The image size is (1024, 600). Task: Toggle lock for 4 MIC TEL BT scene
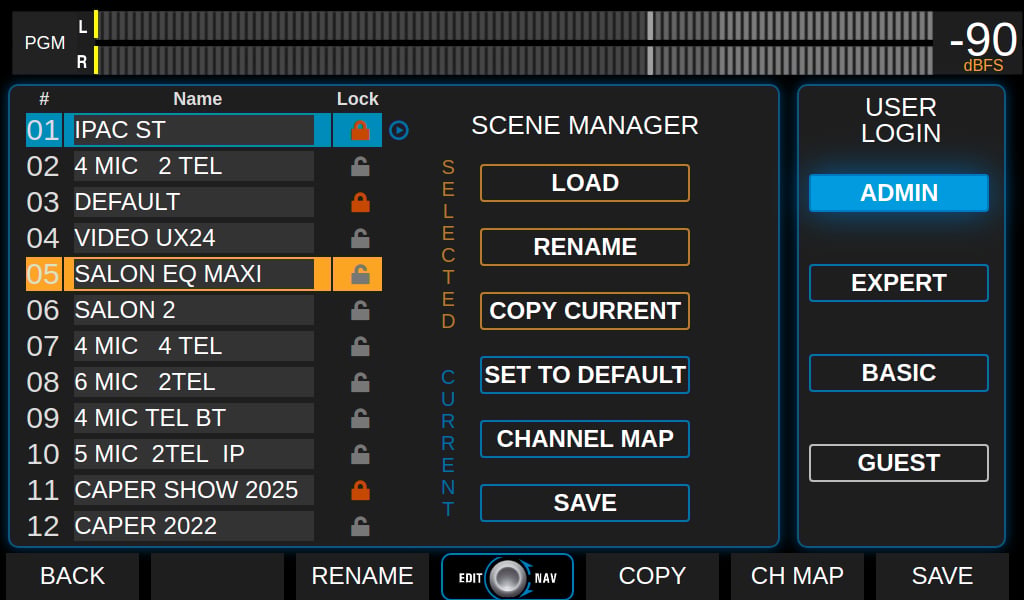tap(360, 417)
